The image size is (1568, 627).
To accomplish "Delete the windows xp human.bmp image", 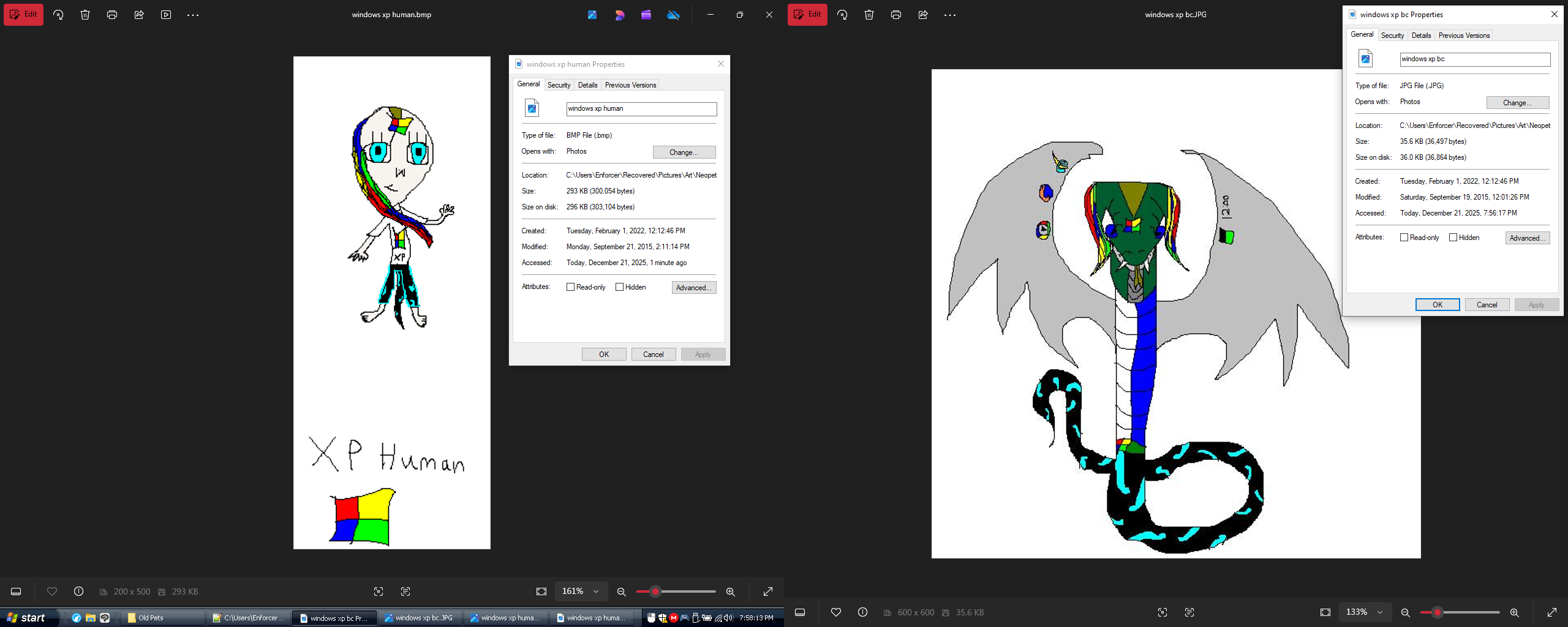I will point(85,15).
